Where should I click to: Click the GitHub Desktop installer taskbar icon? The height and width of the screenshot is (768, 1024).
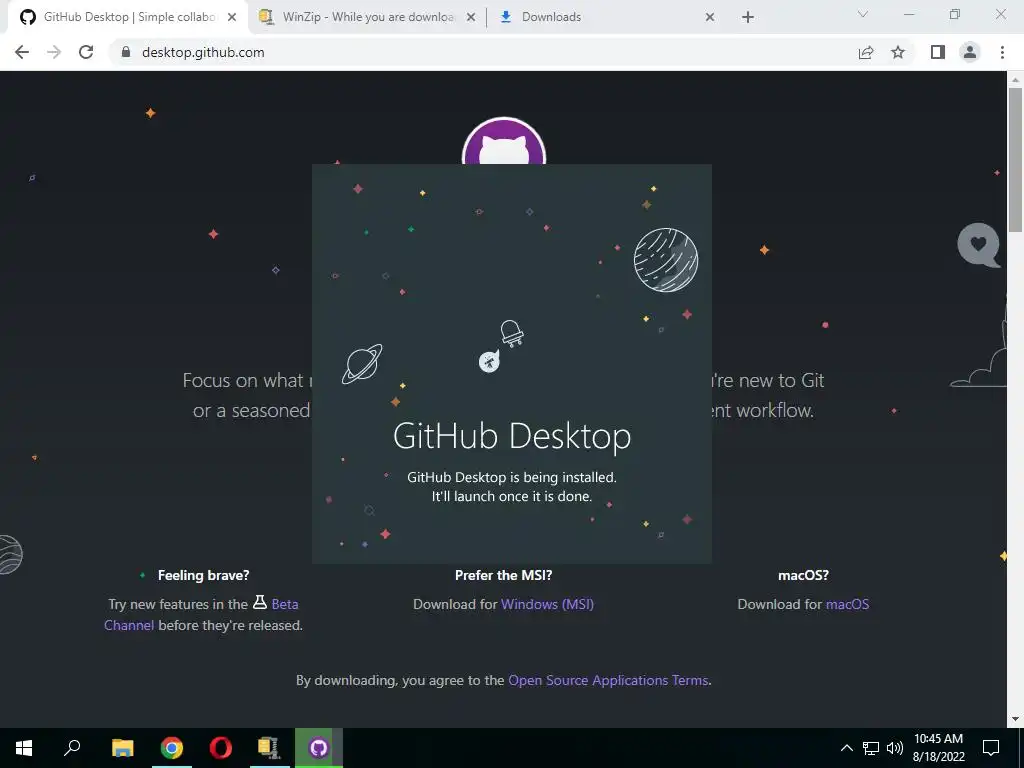(x=319, y=748)
